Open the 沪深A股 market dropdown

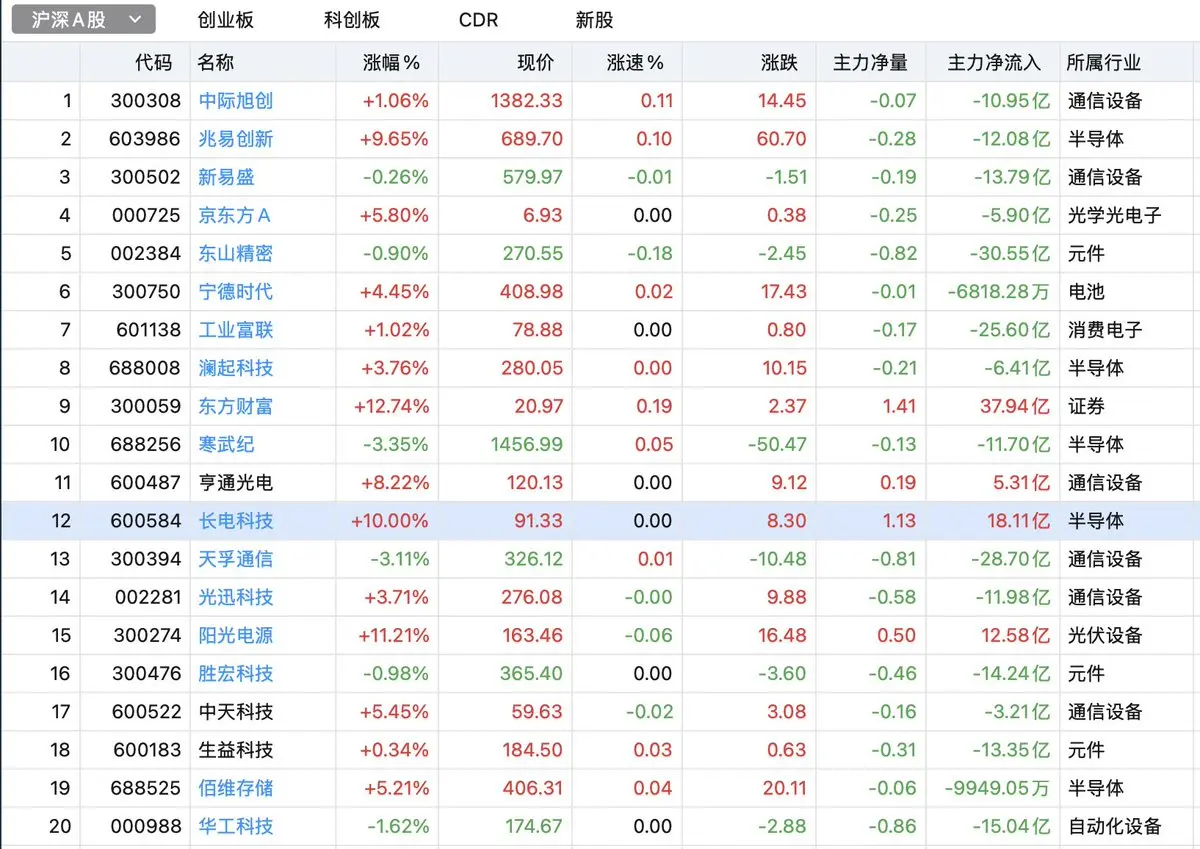[x=83, y=19]
